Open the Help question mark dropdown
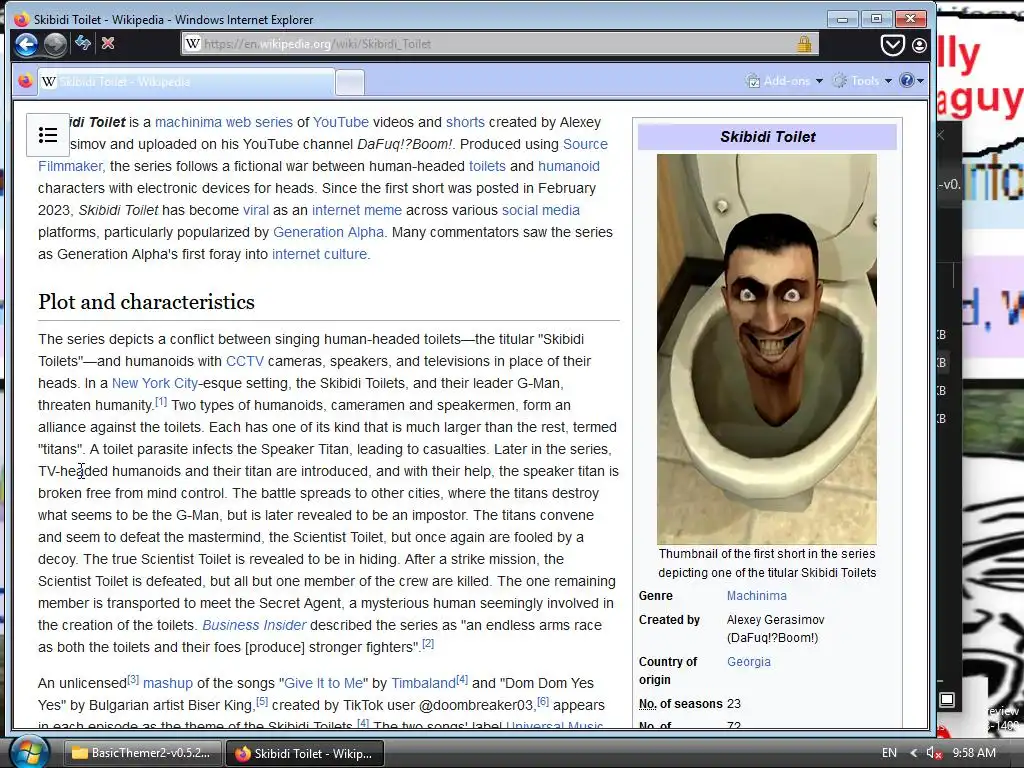The height and width of the screenshot is (768, 1024). tap(912, 81)
